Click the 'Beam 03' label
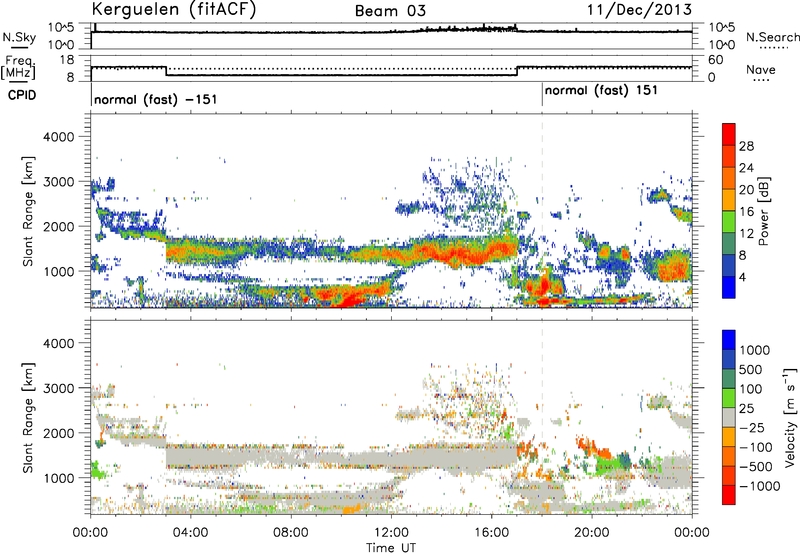Screen dimensions: 800x554 (x=390, y=11)
